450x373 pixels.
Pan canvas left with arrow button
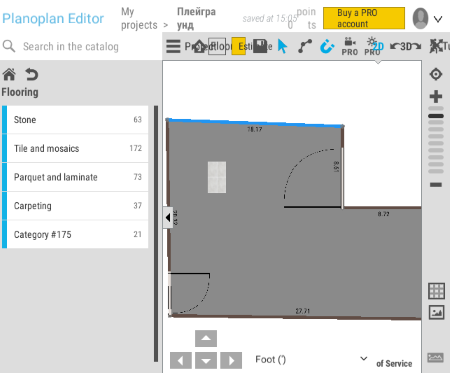point(181,360)
